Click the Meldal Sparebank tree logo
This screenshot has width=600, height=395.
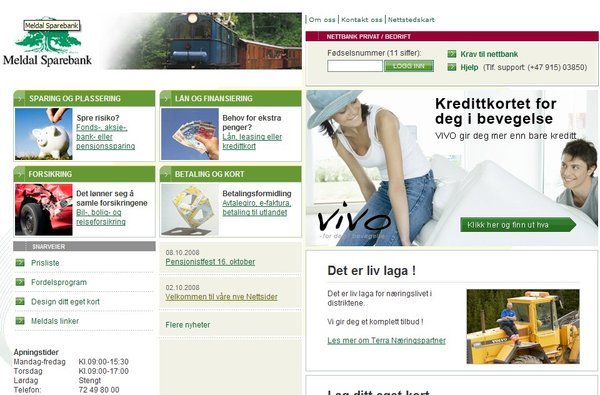(47, 41)
